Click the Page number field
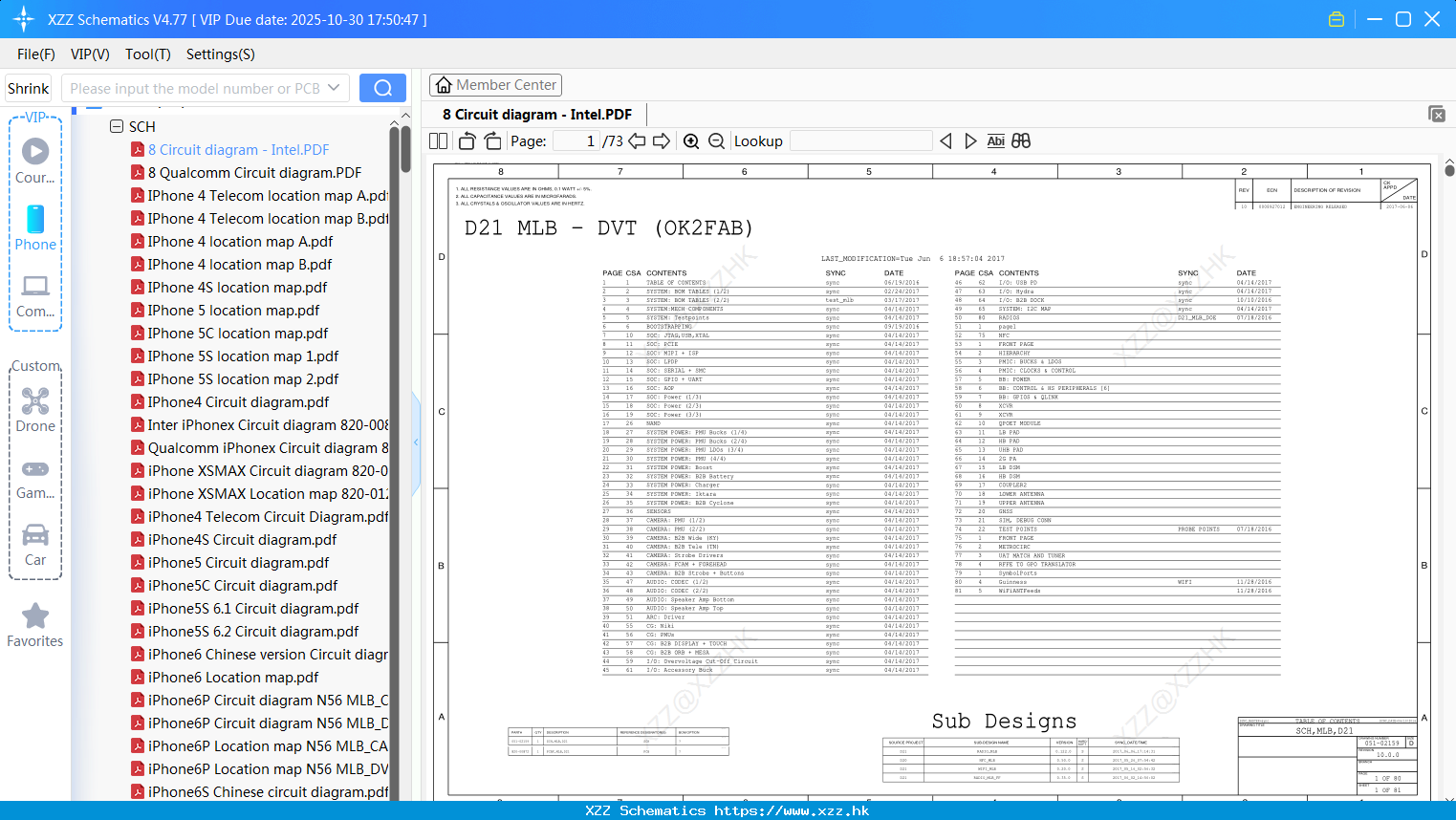The image size is (1456, 820). coord(576,141)
